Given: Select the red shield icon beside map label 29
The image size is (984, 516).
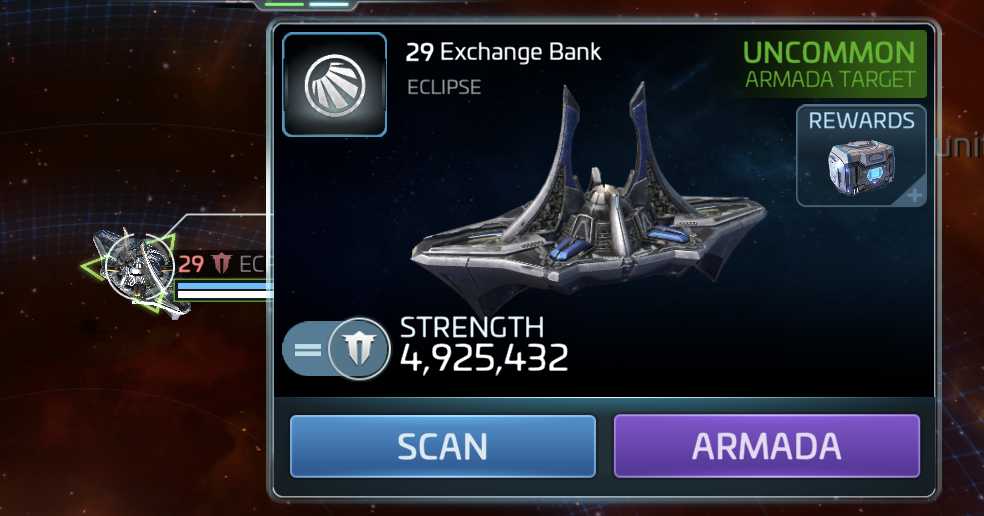Looking at the screenshot, I should point(222,263).
